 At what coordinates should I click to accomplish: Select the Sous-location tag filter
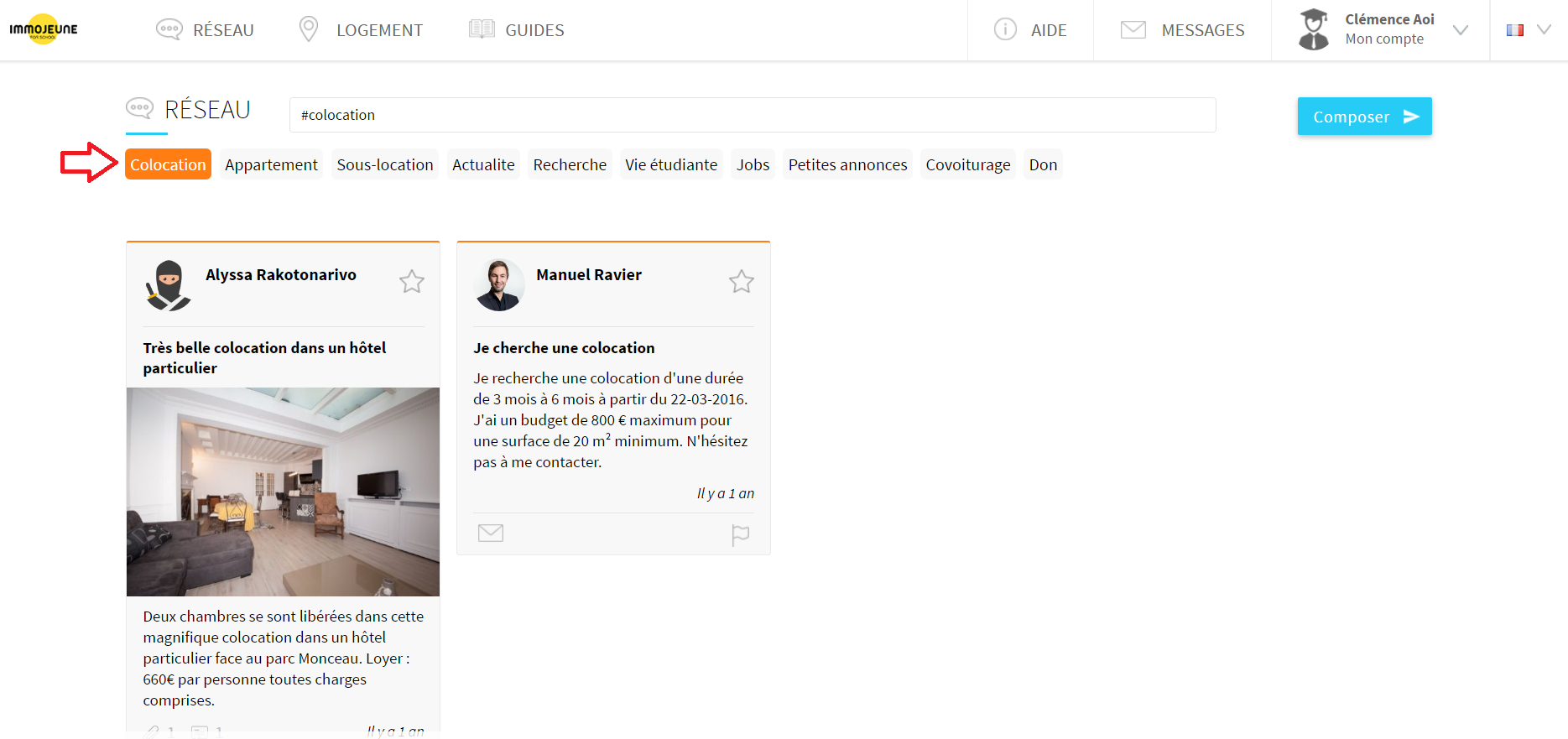point(385,164)
